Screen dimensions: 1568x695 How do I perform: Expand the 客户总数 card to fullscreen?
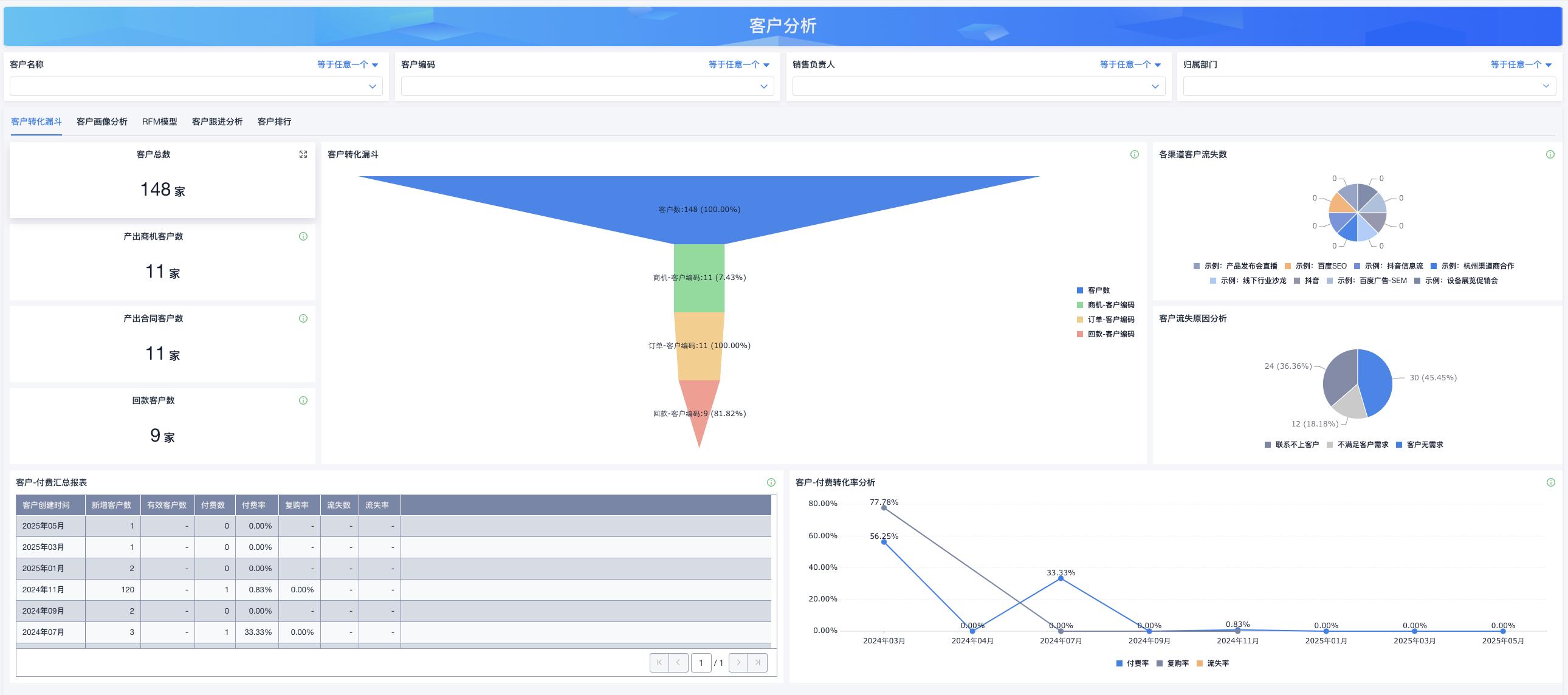coord(303,154)
